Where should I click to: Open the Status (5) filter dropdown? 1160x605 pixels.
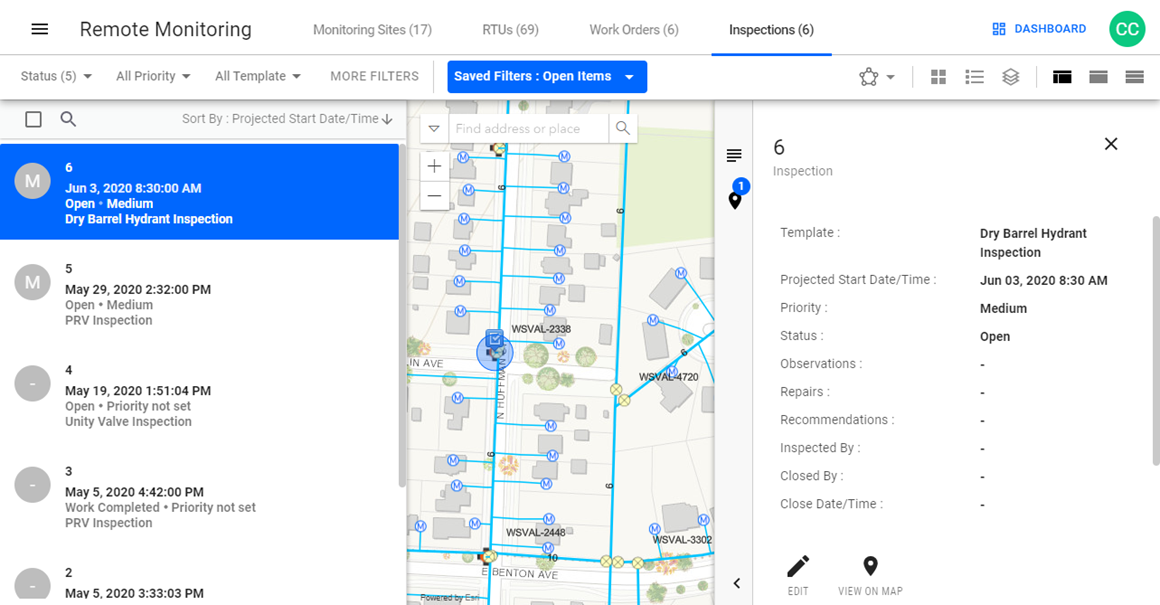pyautogui.click(x=55, y=75)
